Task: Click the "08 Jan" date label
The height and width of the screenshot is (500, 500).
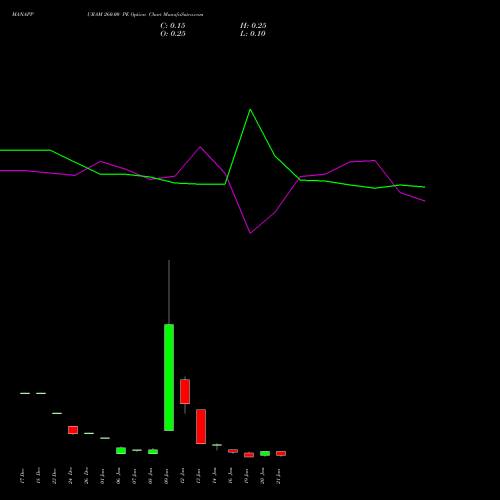Action: (x=150, y=476)
